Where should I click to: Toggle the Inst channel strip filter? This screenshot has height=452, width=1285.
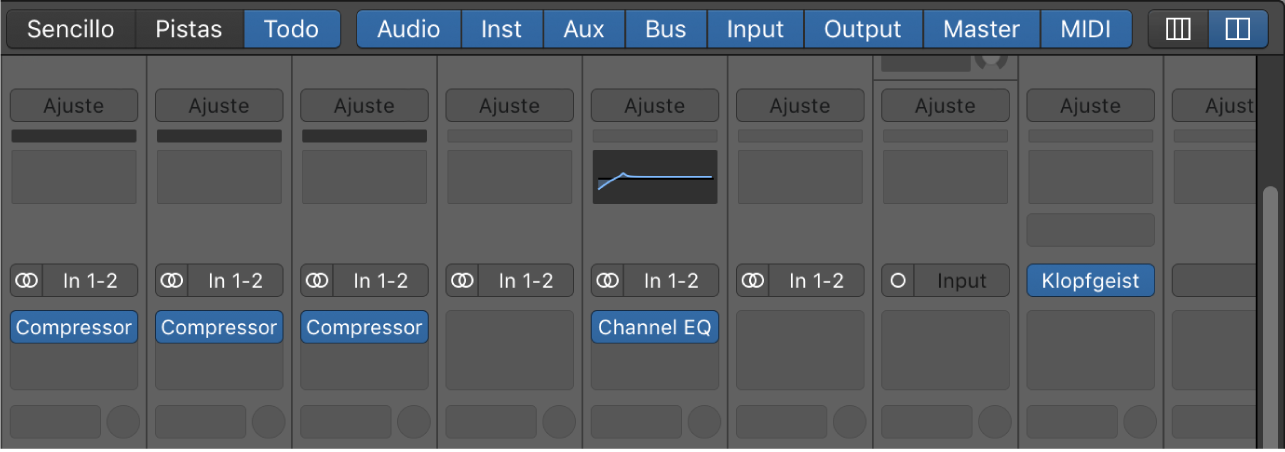tap(501, 29)
